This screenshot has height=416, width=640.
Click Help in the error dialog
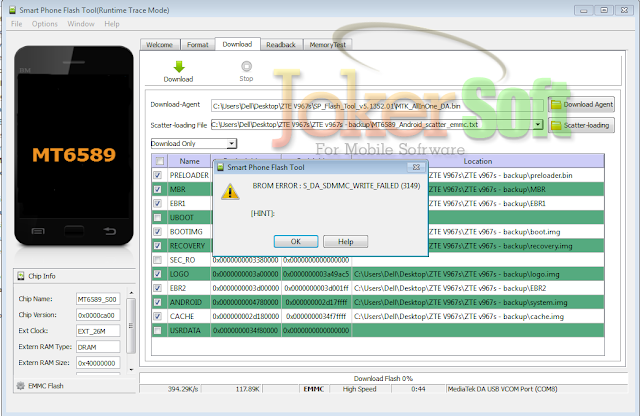pyautogui.click(x=345, y=241)
